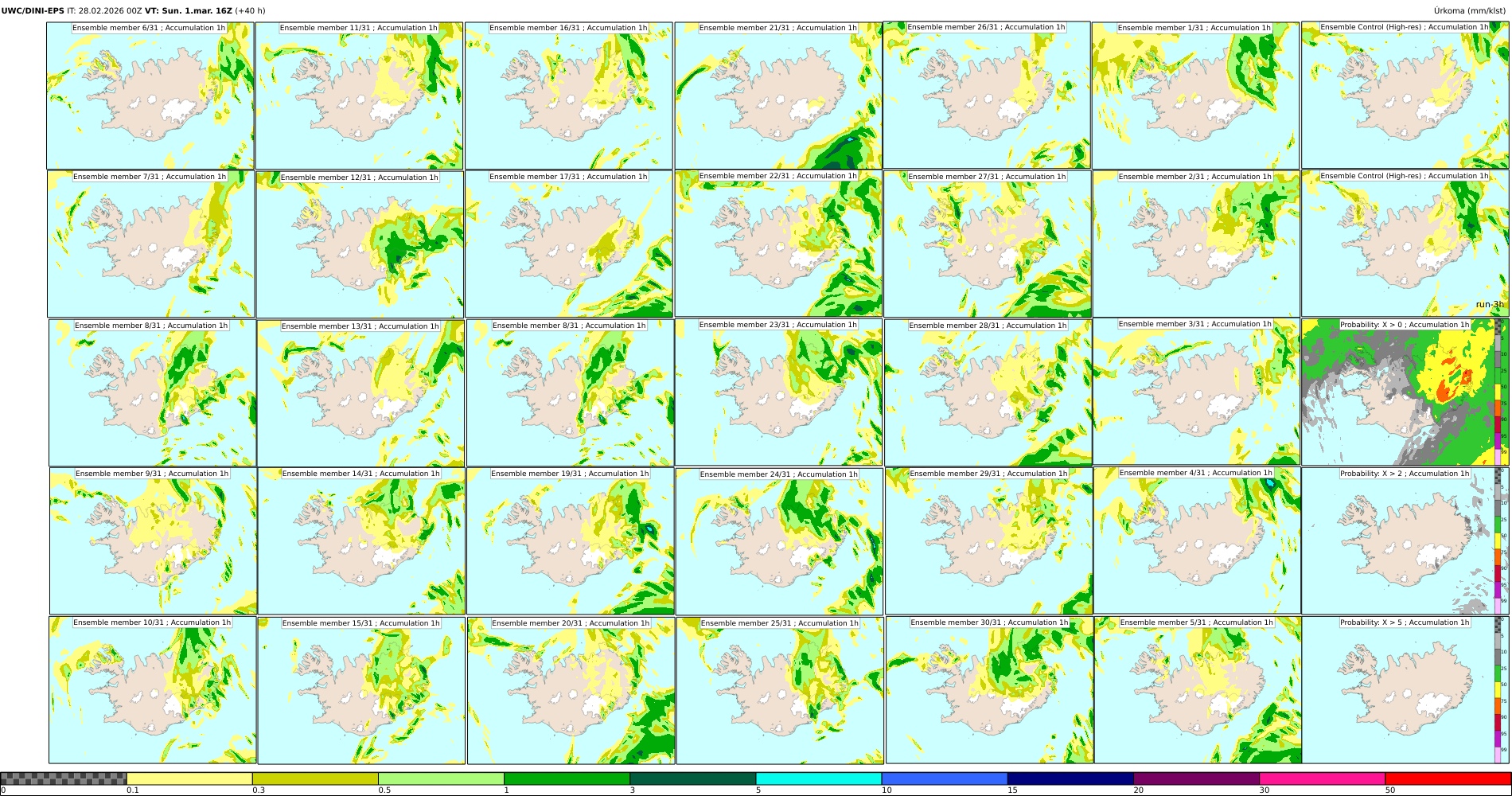Image resolution: width=1512 pixels, height=796 pixels.
Task: Pick the olive 0.3–0.5 legend swatch
Action: coord(315,778)
